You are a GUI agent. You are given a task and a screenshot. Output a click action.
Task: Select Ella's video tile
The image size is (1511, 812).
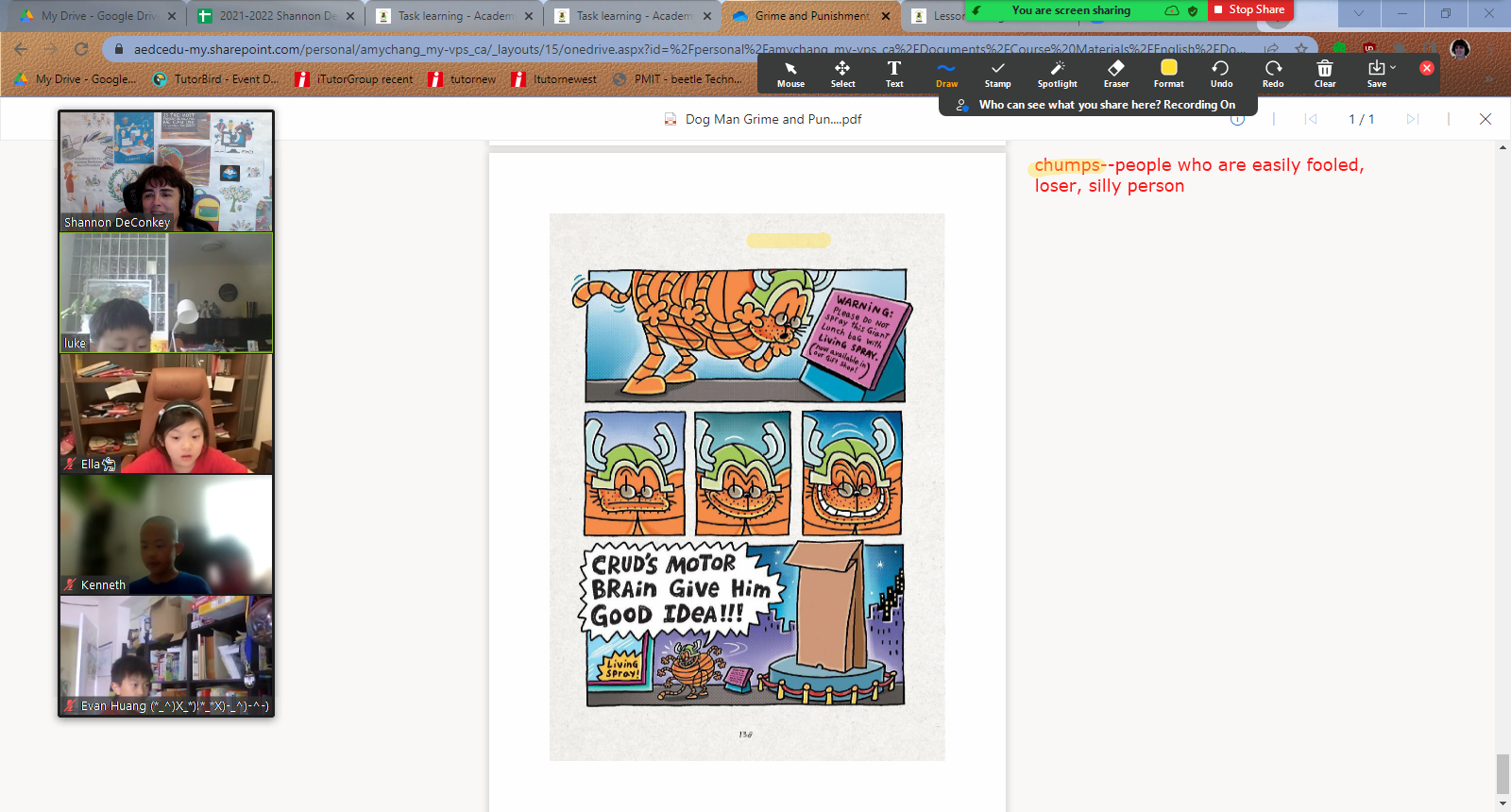[166, 414]
